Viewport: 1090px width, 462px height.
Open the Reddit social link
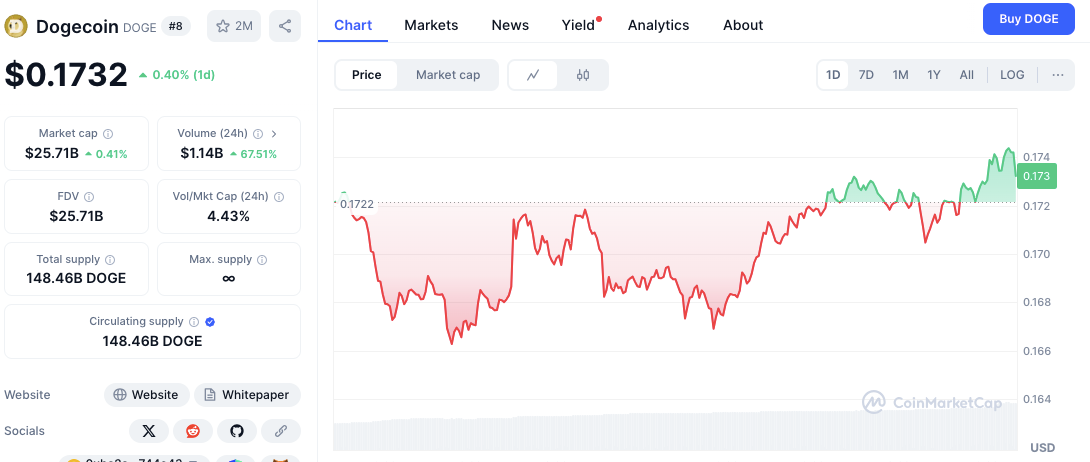coord(193,431)
